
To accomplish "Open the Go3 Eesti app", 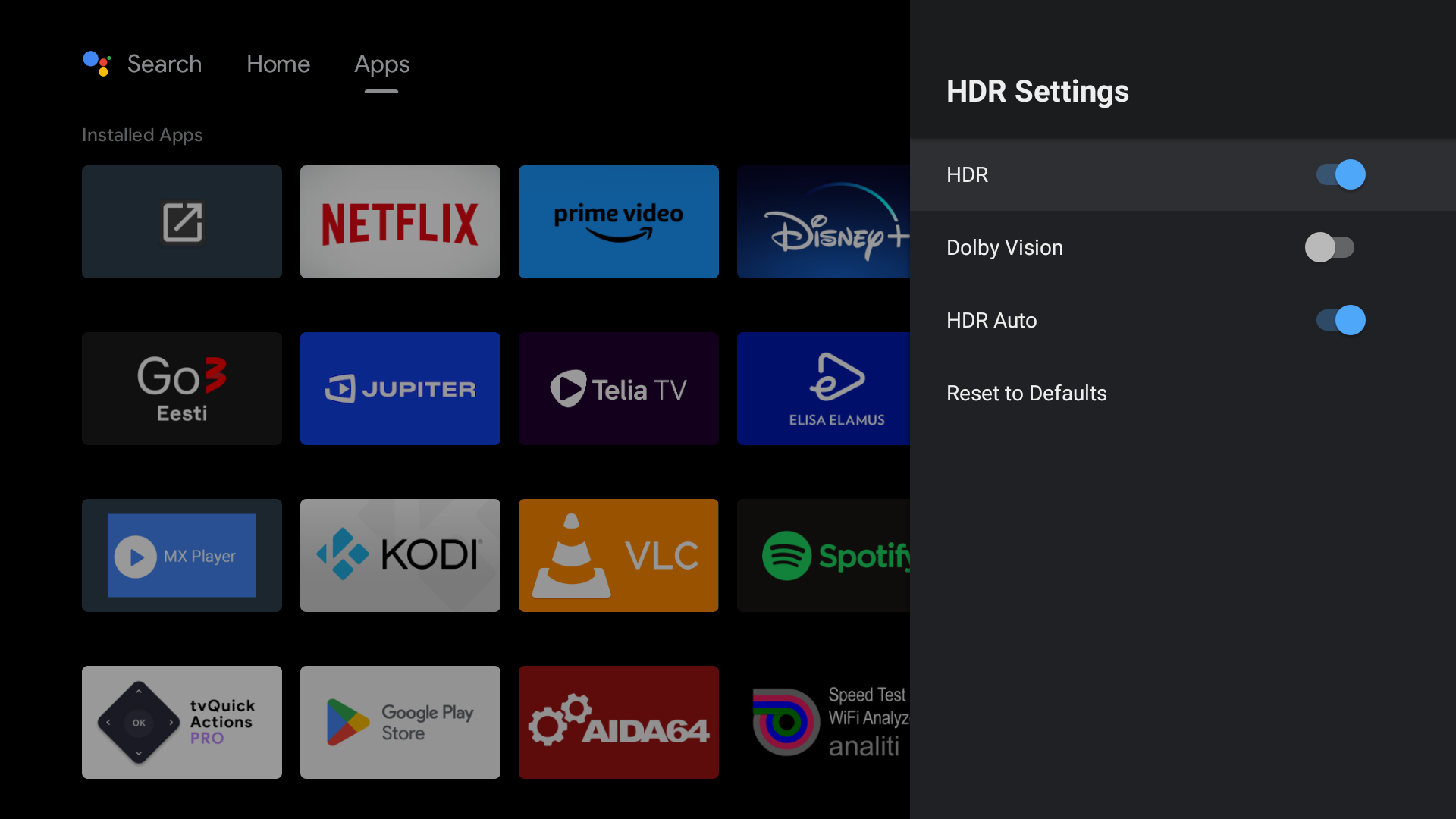I will tap(181, 388).
